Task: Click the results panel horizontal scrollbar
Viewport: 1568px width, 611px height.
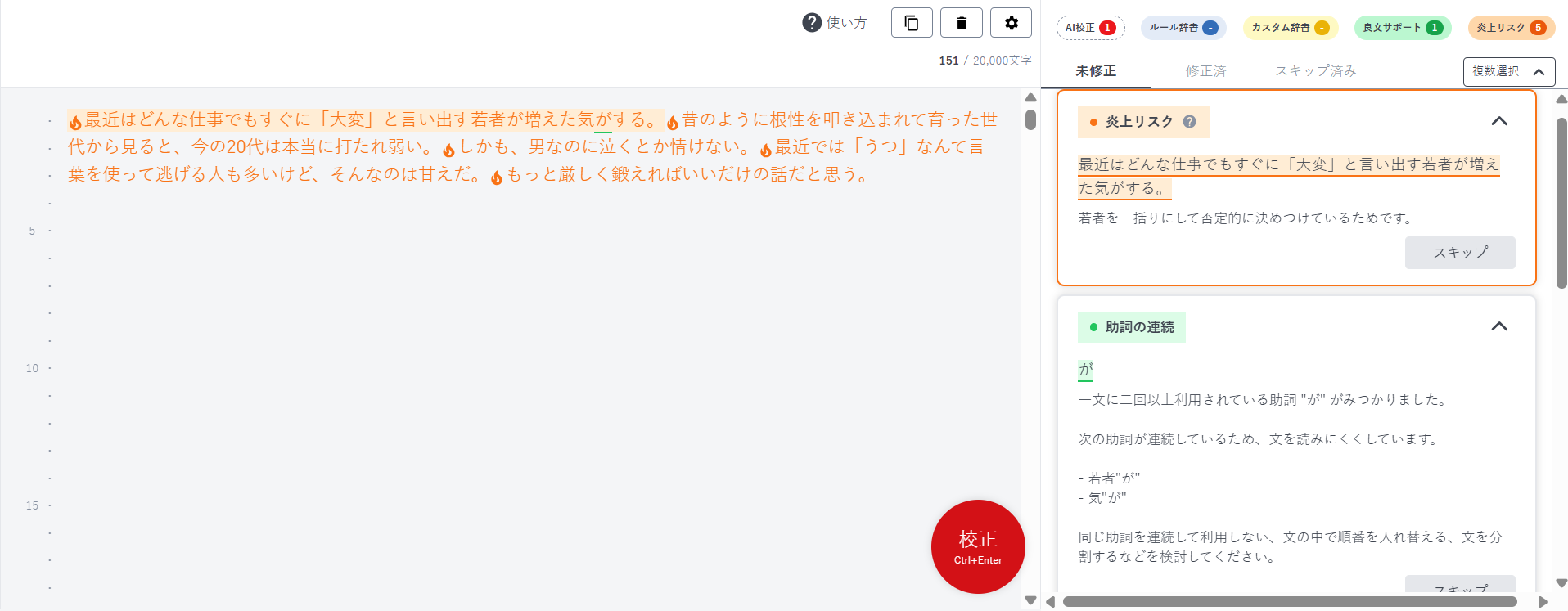Action: pos(1290,602)
